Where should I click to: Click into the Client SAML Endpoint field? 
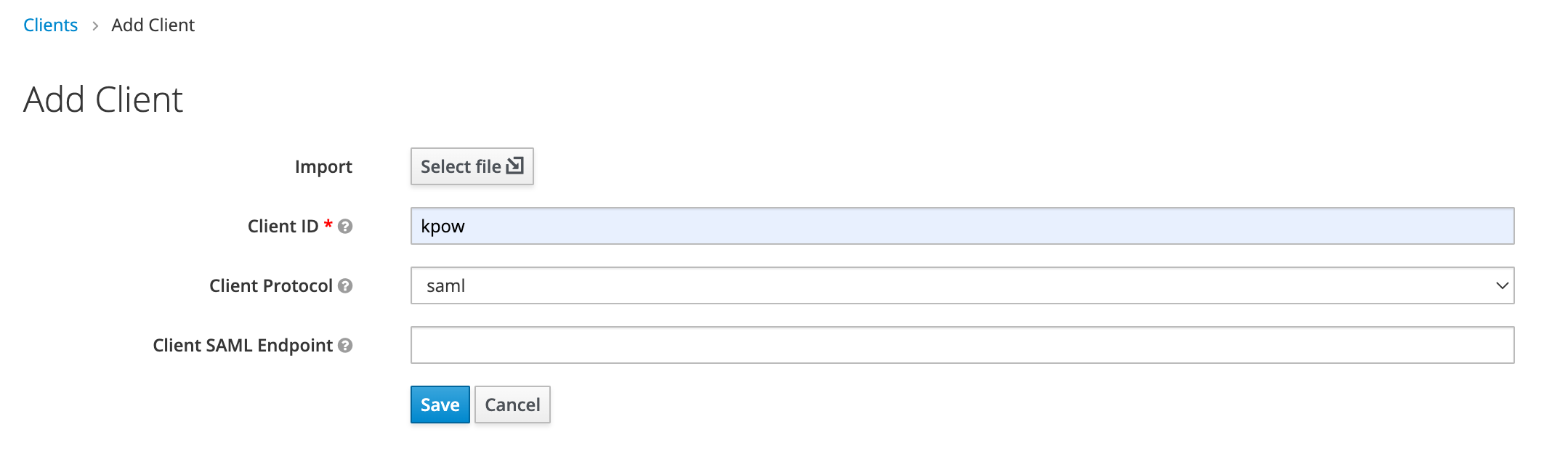pos(962,345)
